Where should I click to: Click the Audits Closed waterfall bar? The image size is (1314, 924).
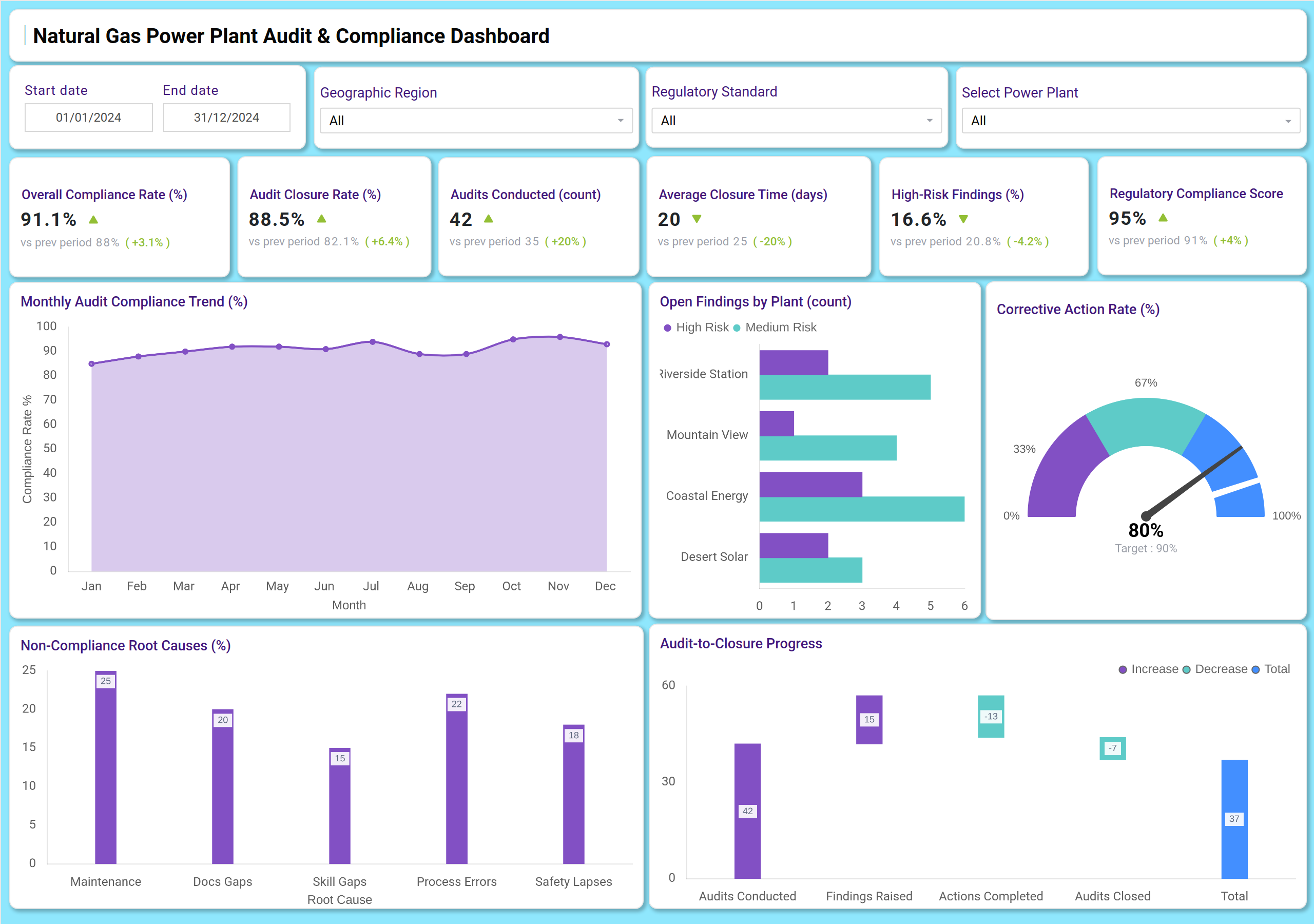pyautogui.click(x=1113, y=748)
